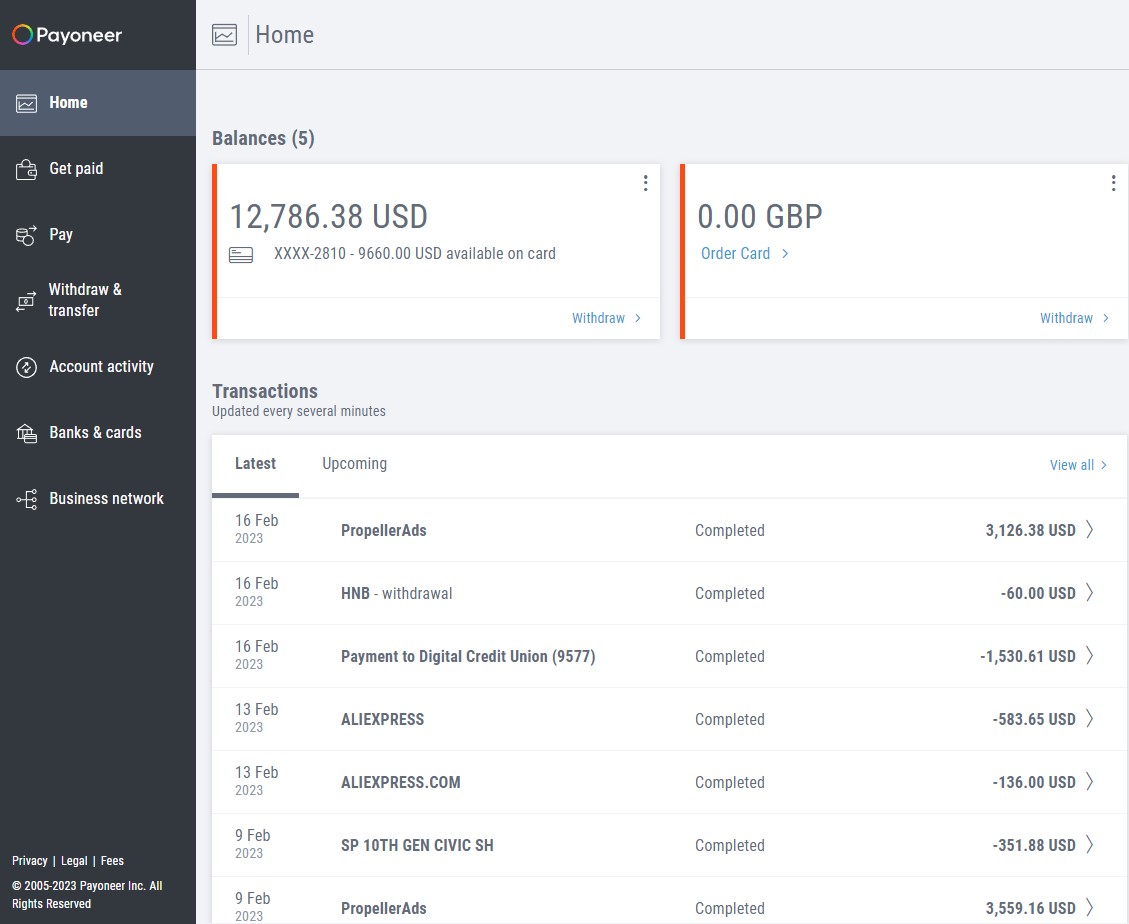Click the Banks & cards icon
Viewport: 1129px width, 924px height.
click(27, 433)
